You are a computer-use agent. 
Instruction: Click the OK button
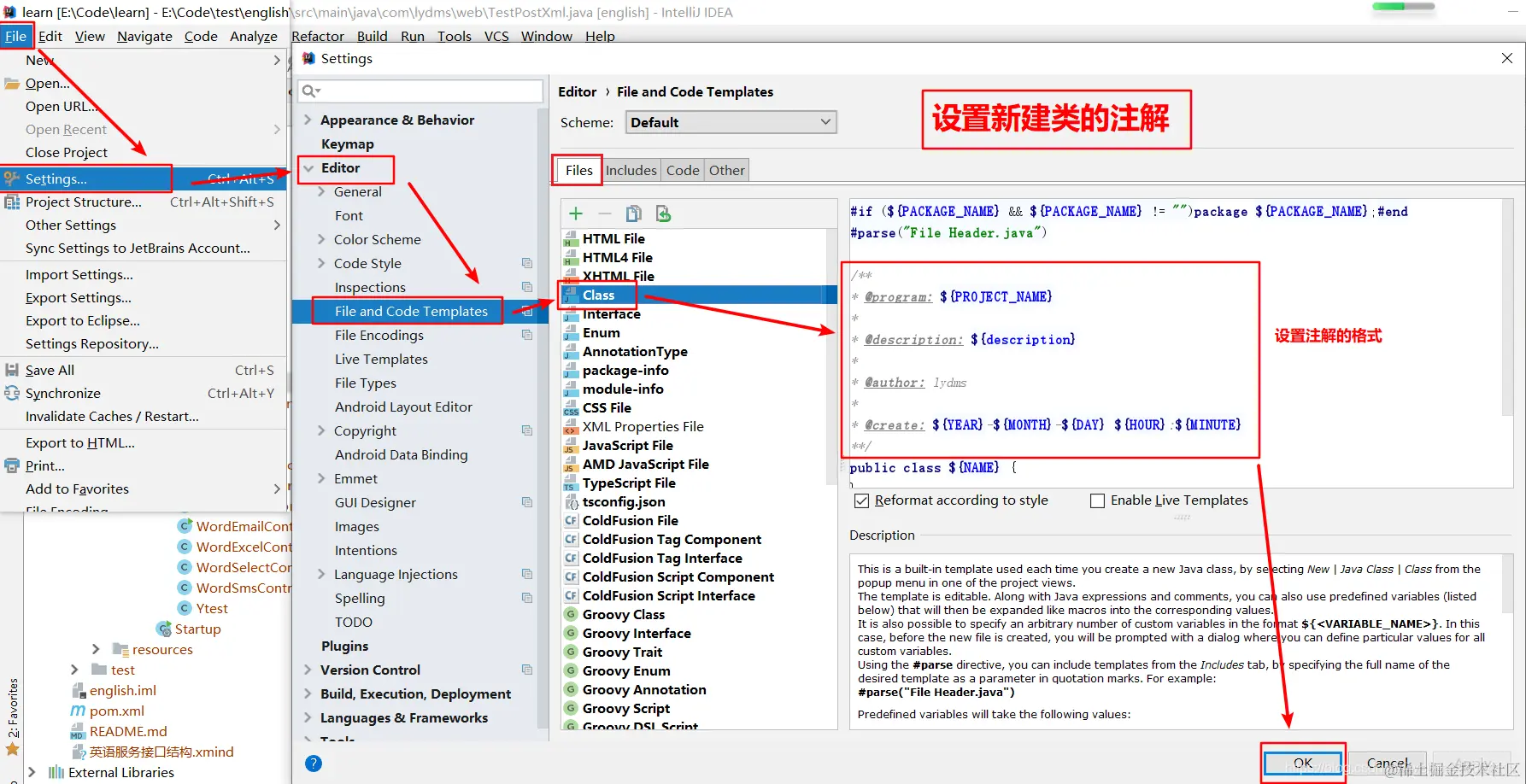tap(1303, 763)
